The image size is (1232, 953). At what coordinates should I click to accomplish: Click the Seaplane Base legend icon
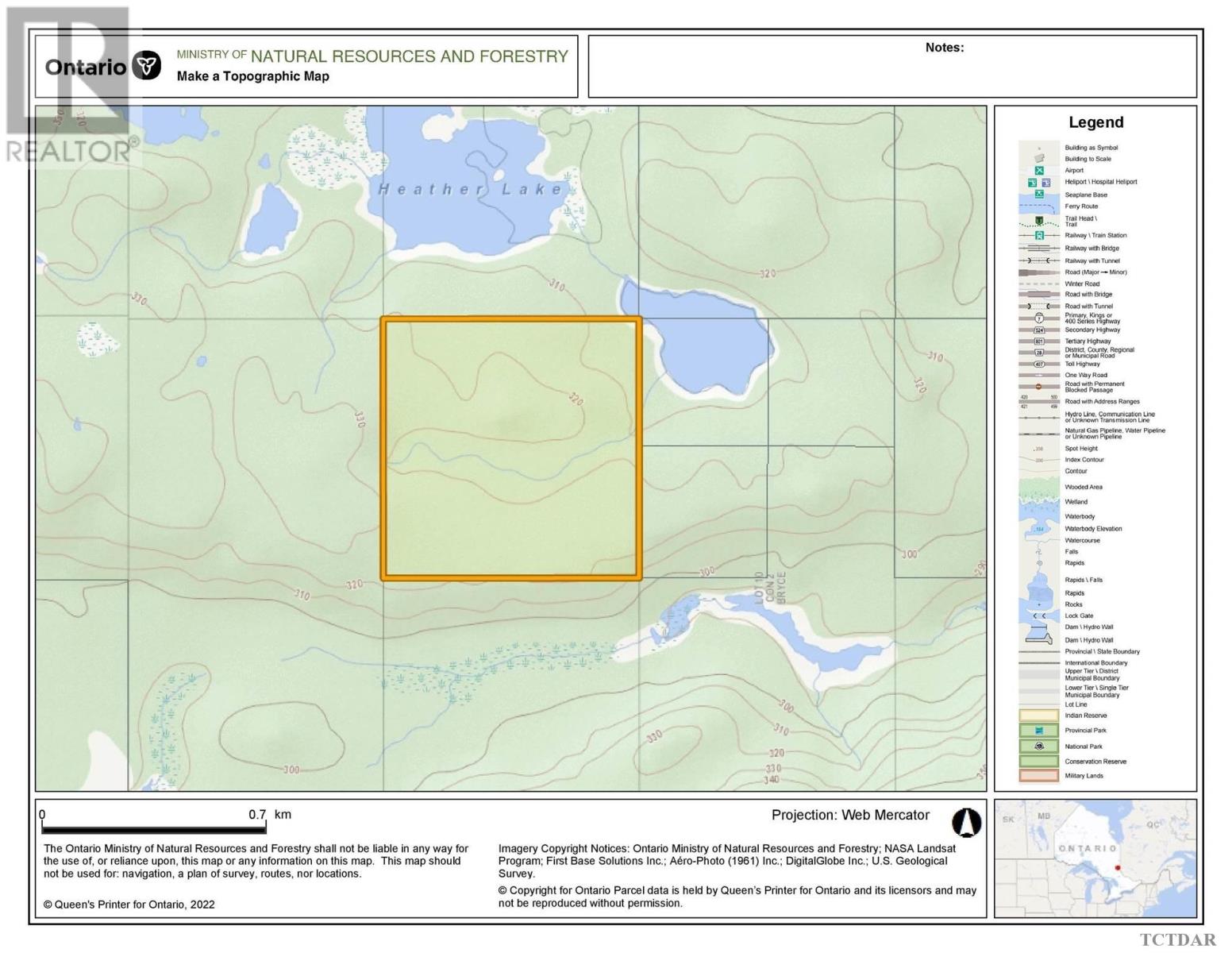tap(1040, 195)
